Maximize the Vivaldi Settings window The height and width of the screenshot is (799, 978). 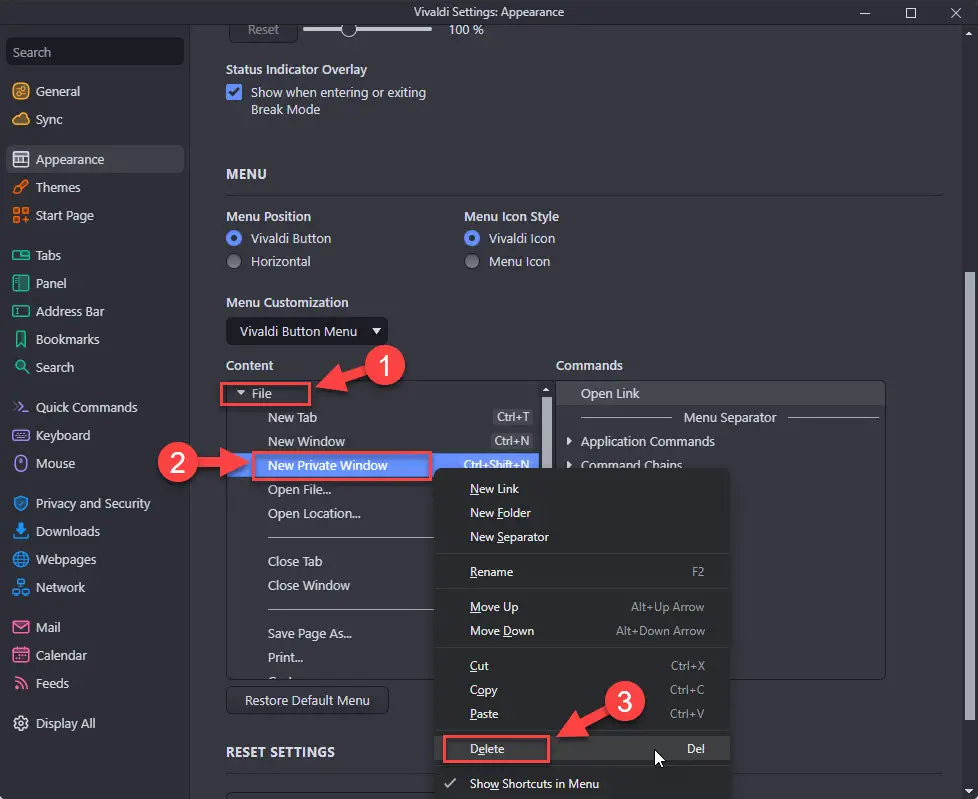point(911,12)
